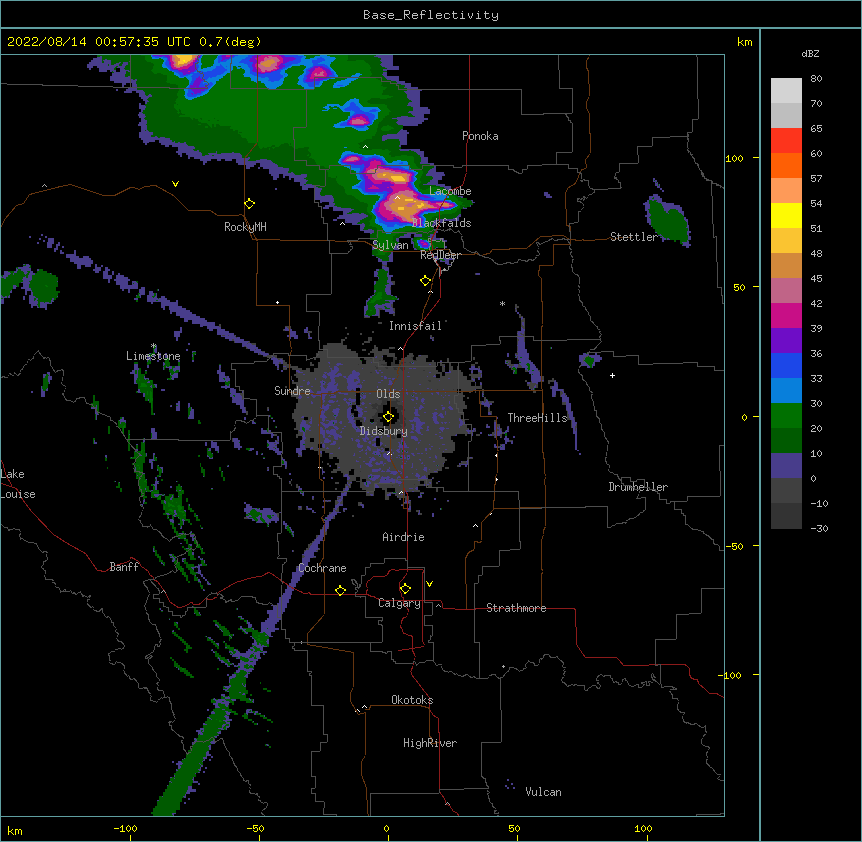Click the Sylvan label
The width and height of the screenshot is (862, 842).
(390, 245)
